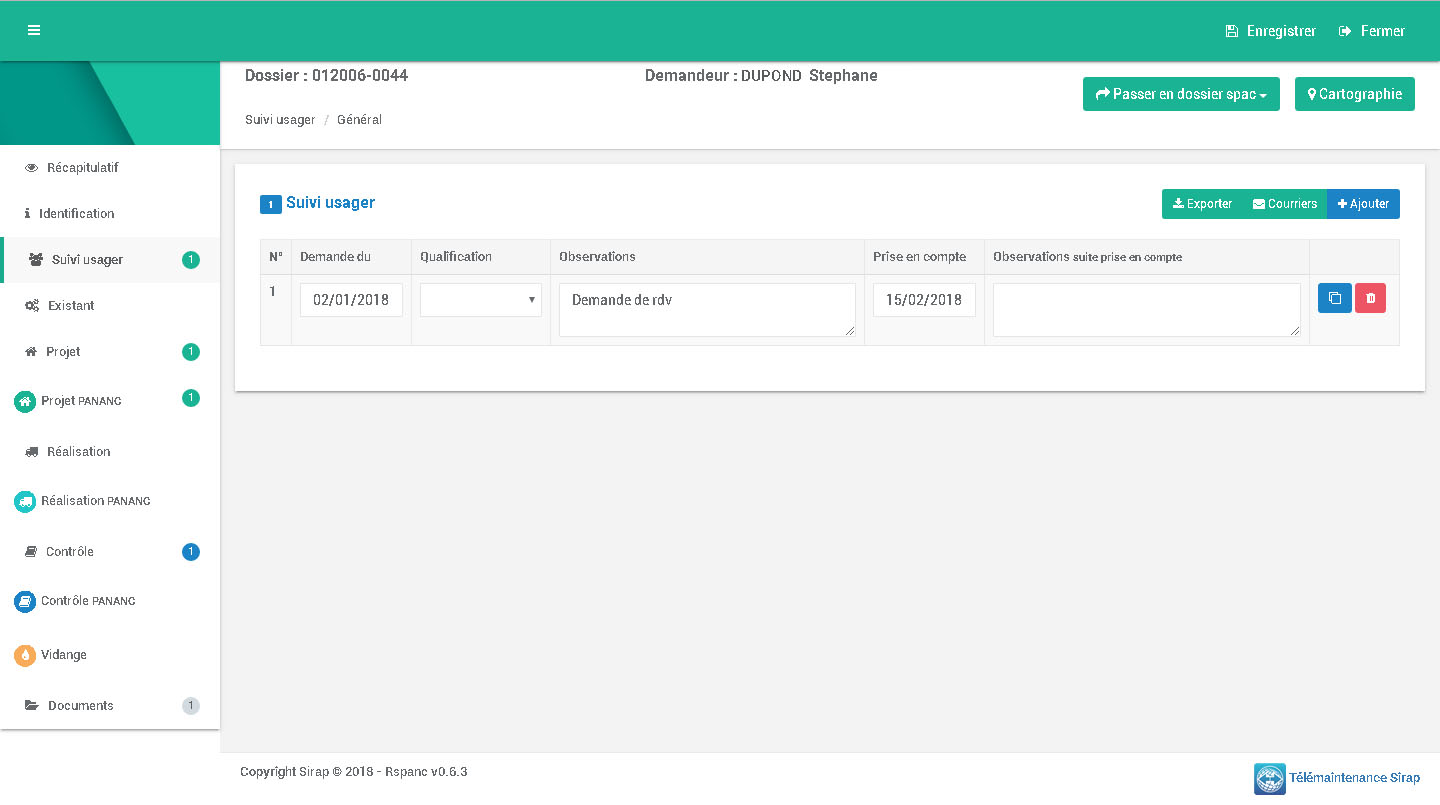Open the Documents sidebar section
This screenshot has height=805, width=1440.
[110, 706]
